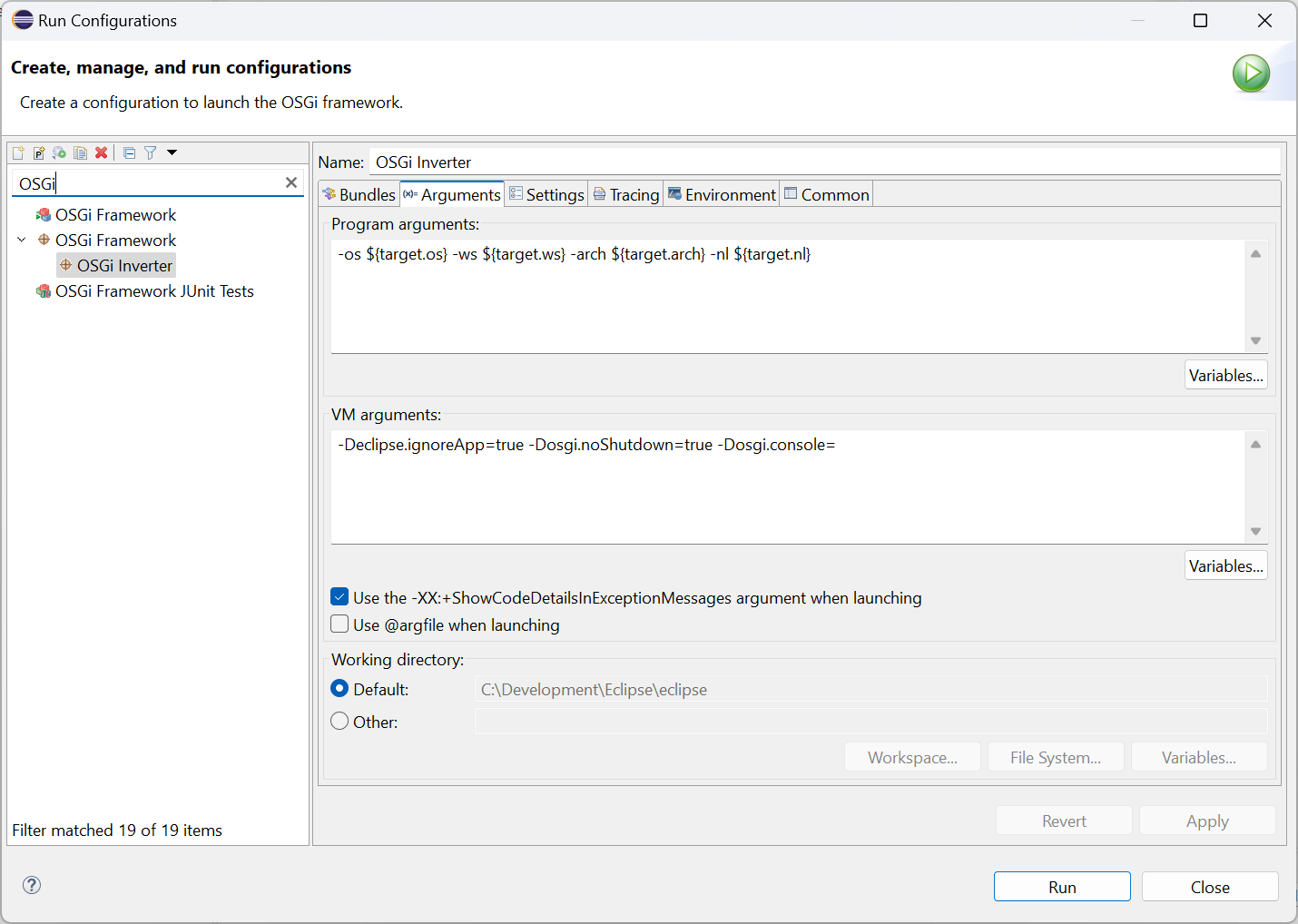Click the Workspace... button
The image size is (1298, 924).
pyautogui.click(x=912, y=757)
